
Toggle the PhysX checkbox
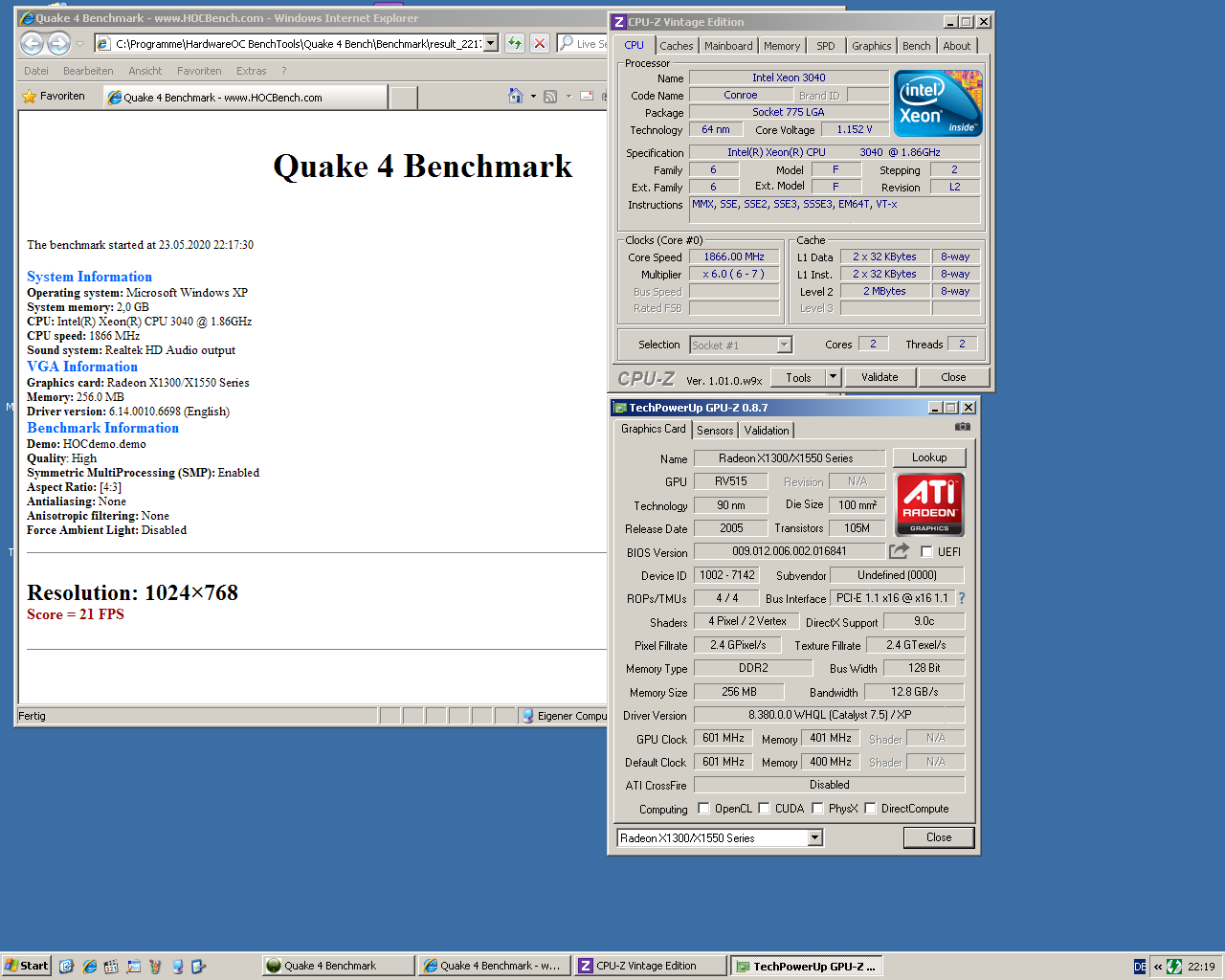point(817,808)
